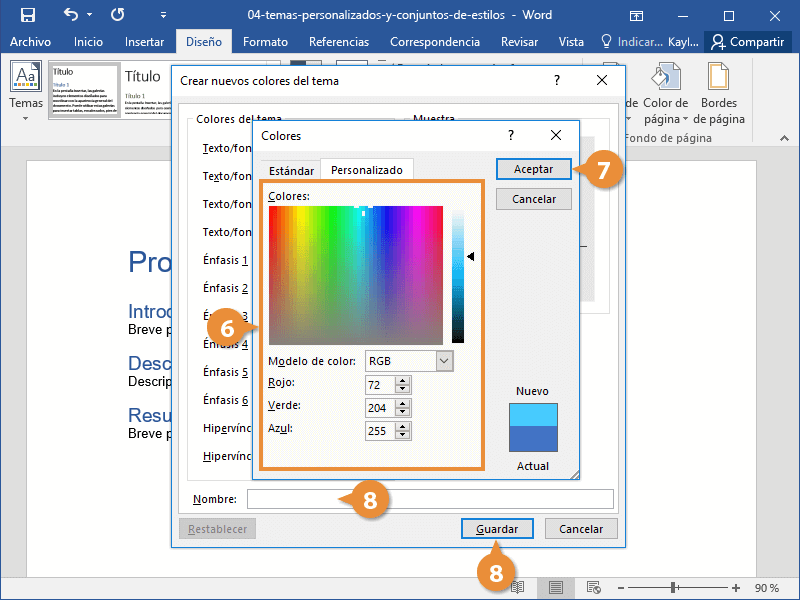
Task: Click the Restablecer button
Action: [217, 529]
